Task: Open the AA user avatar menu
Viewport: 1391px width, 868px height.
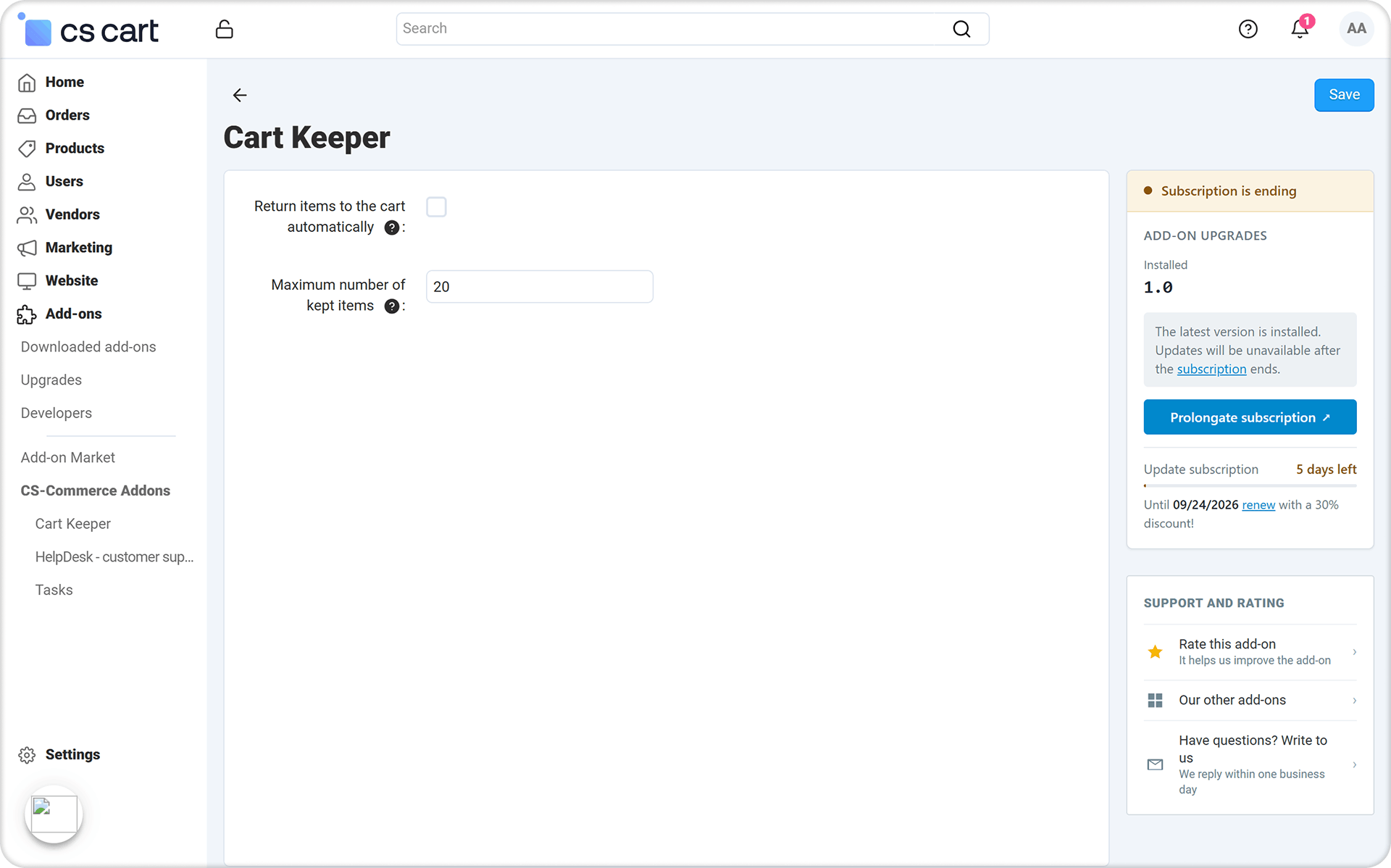Action: pos(1356,29)
